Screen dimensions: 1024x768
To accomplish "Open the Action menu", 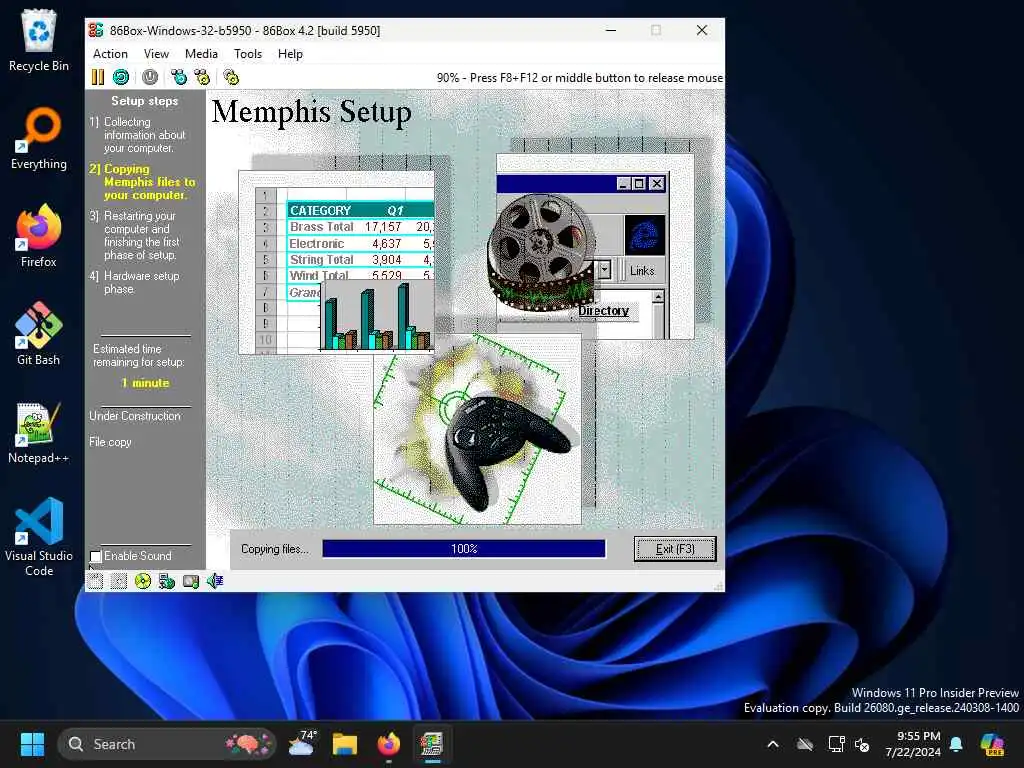I will tap(110, 54).
